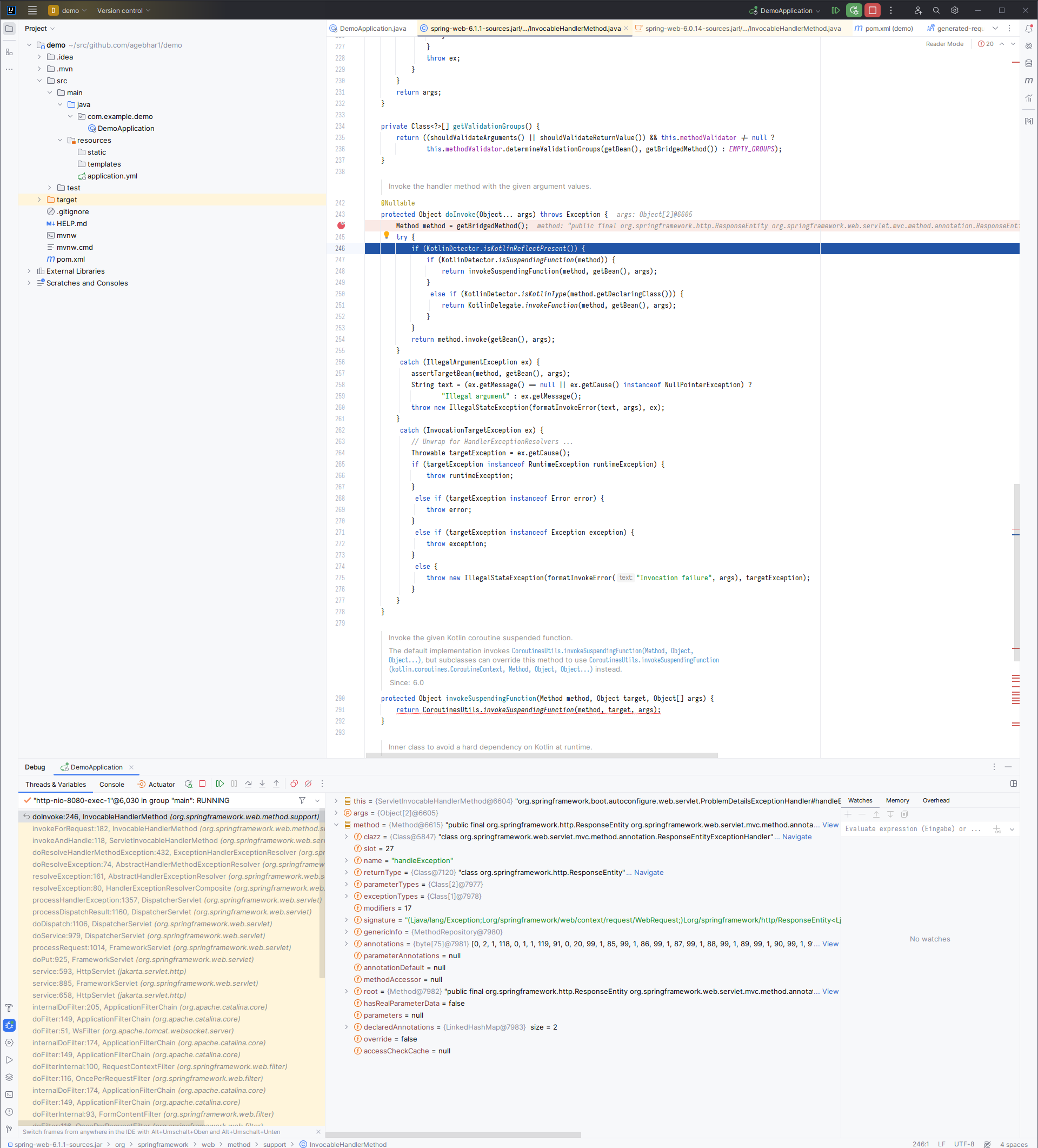Click Step Into in debug toolbar
Viewport: 1038px width, 1148px height.
click(263, 784)
